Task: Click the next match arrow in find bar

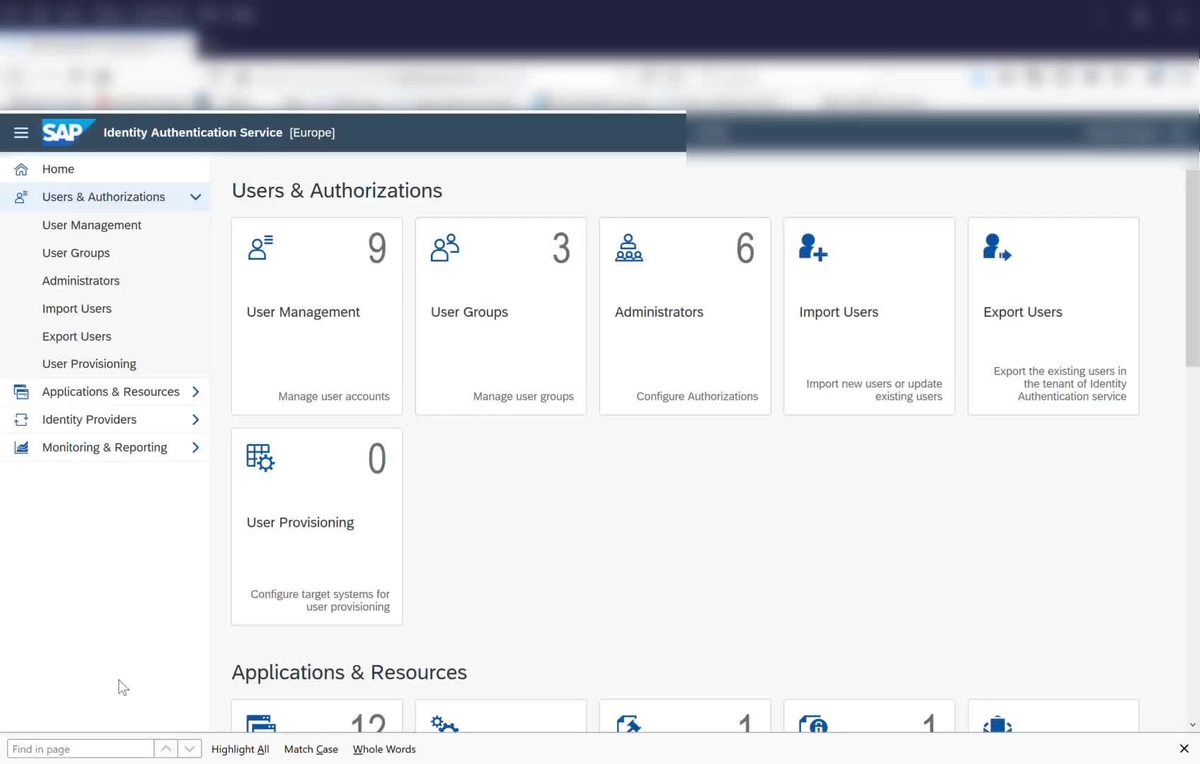Action: tap(189, 748)
